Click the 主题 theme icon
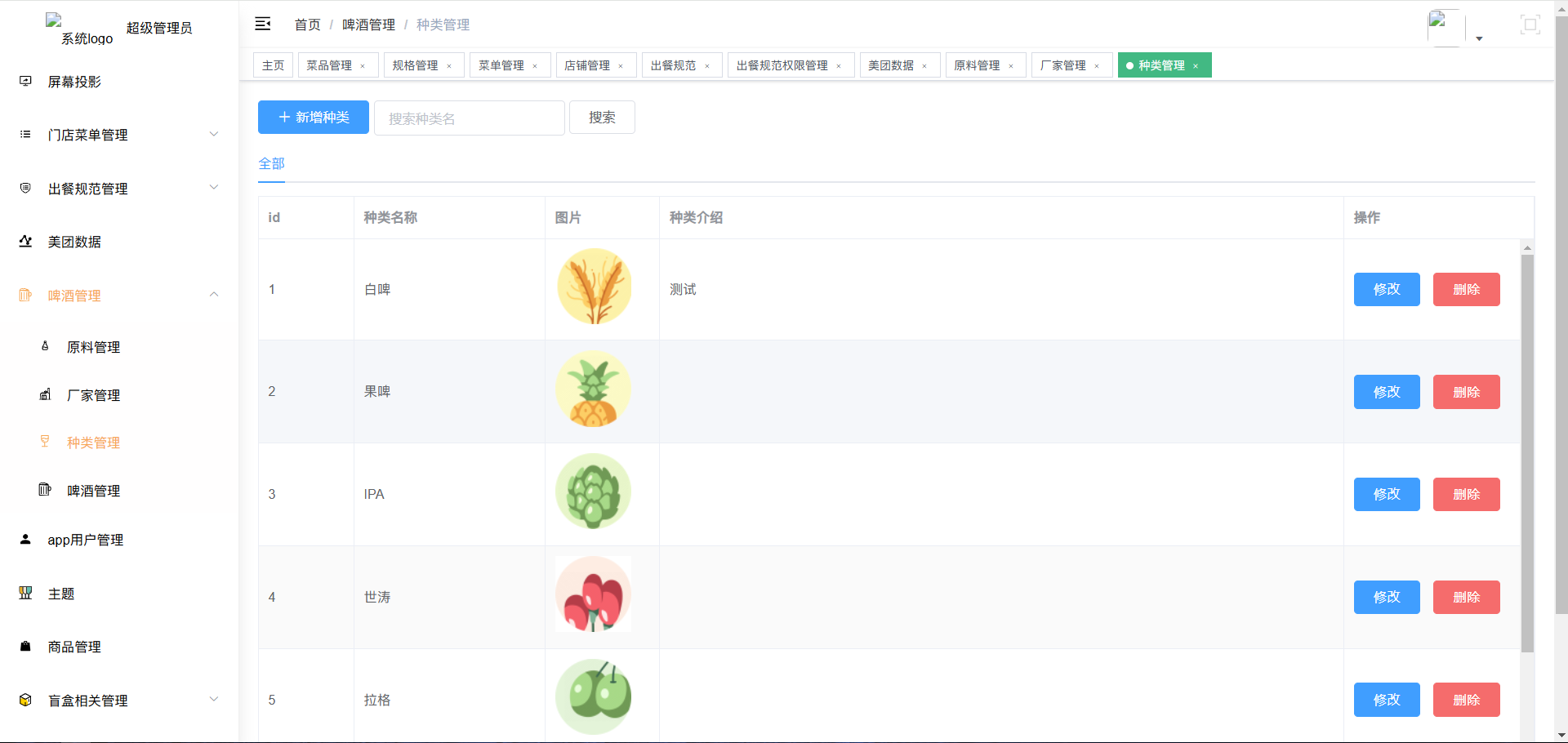This screenshot has width=1568, height=743. 25,593
